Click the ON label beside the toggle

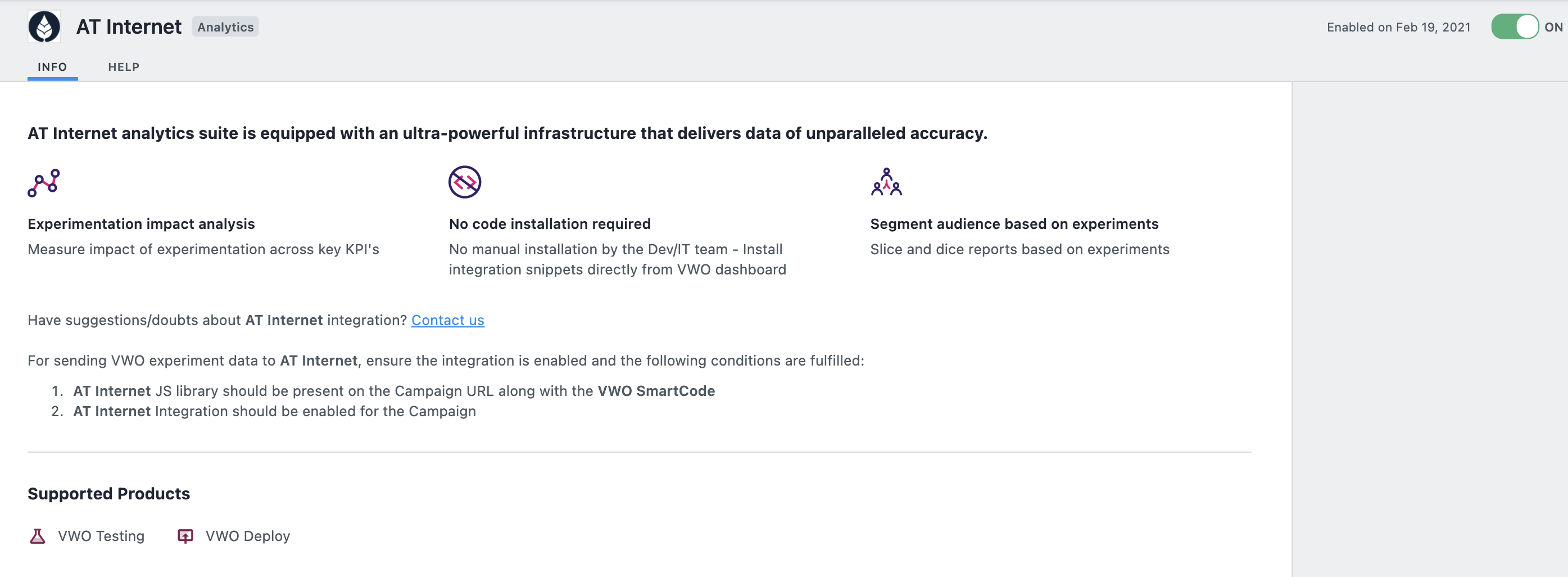coord(1553,27)
